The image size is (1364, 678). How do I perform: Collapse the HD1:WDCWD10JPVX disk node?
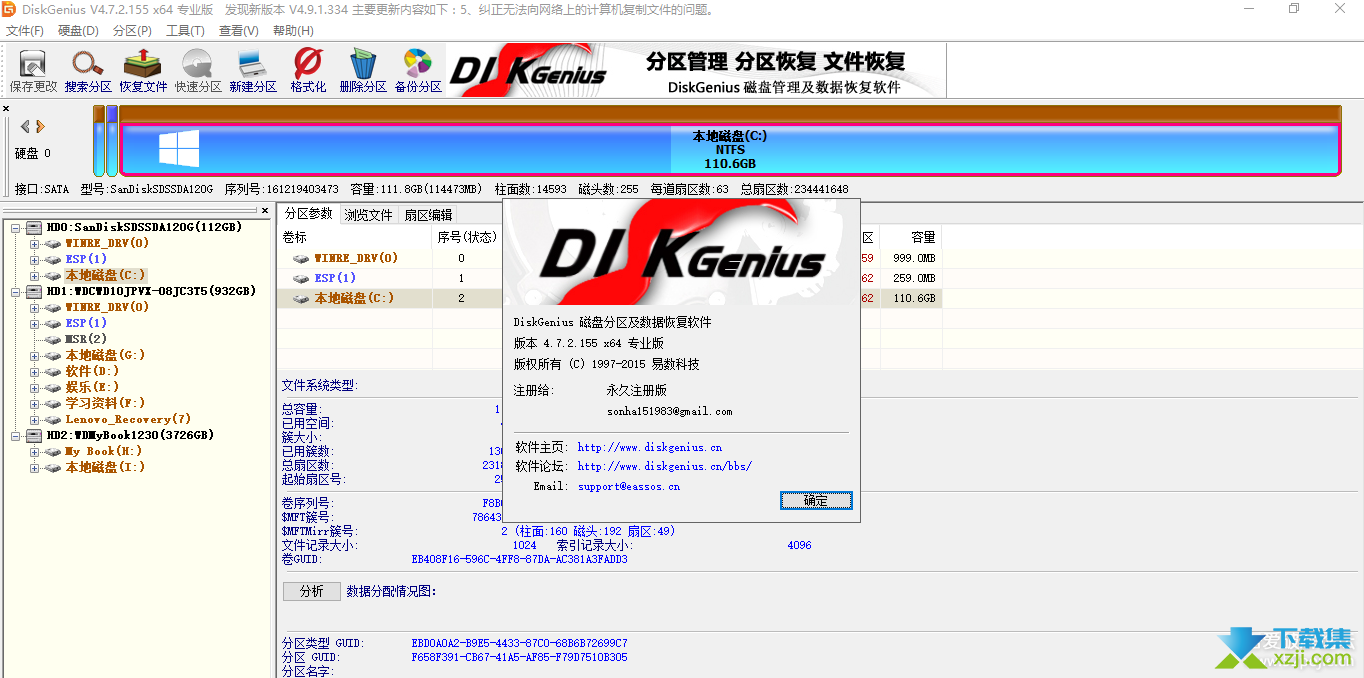pyautogui.click(x=16, y=291)
